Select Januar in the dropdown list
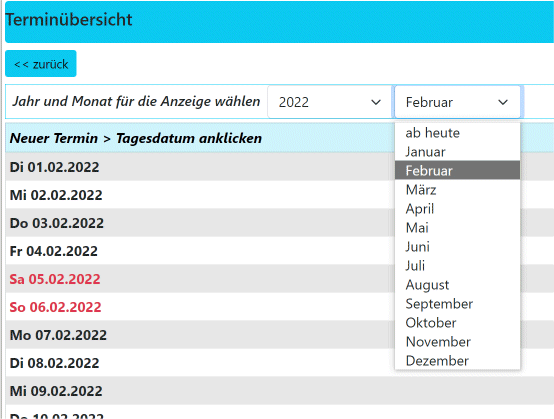The width and height of the screenshot is (554, 419). [x=458, y=152]
